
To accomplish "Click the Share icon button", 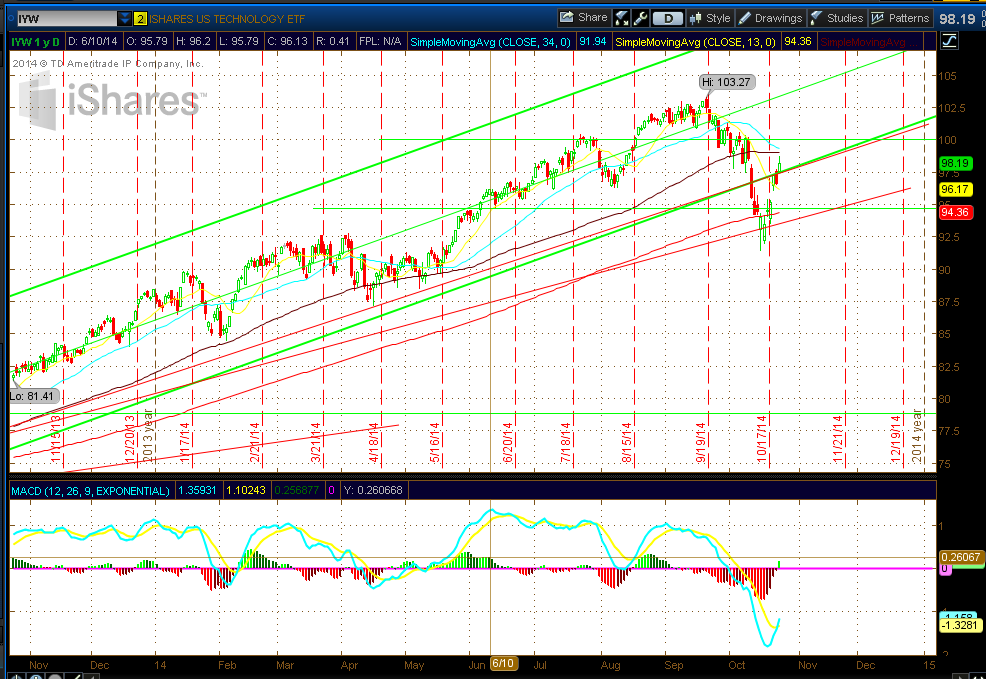I will point(584,18).
